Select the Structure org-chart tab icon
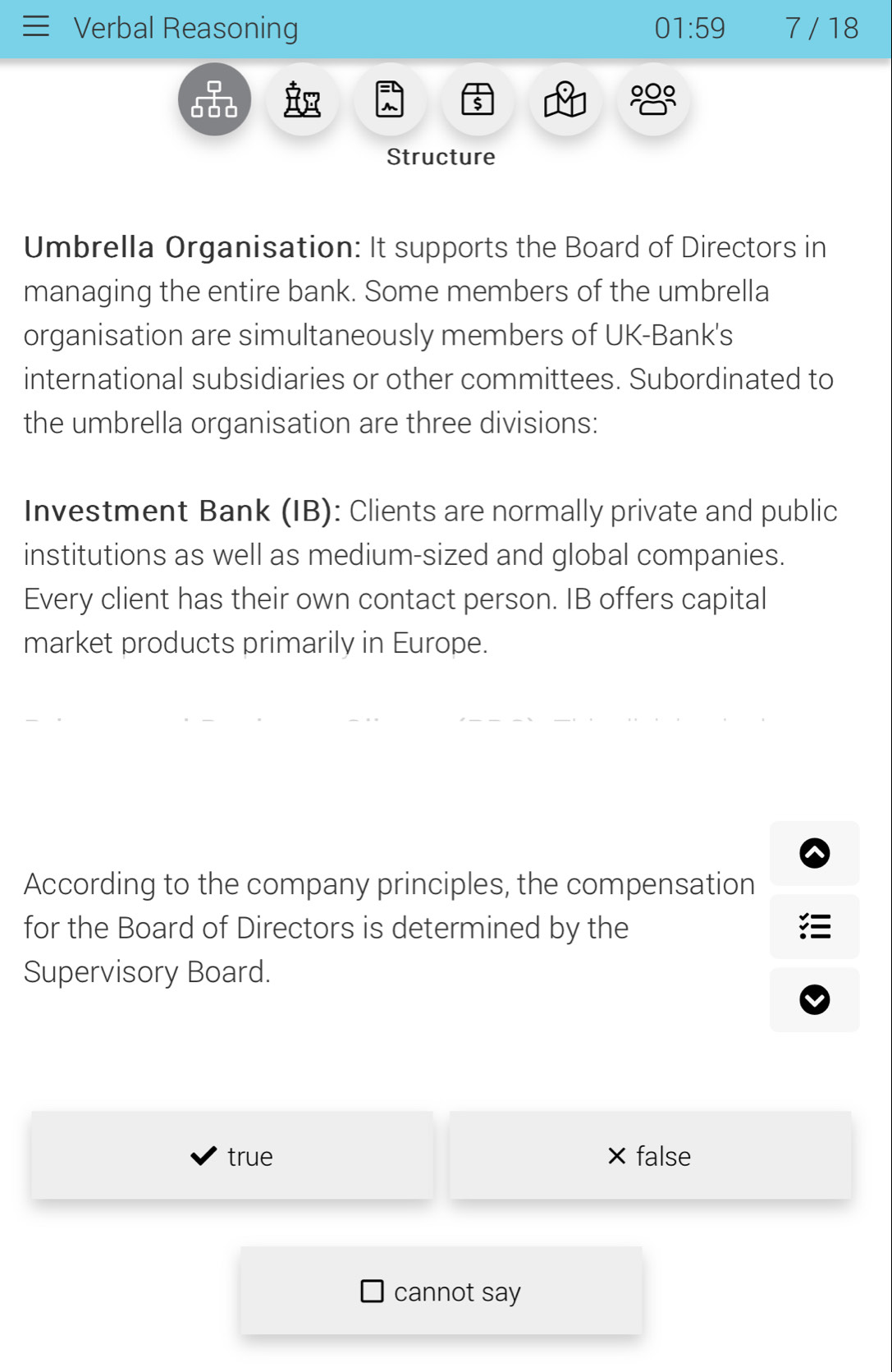This screenshot has height=1372, width=892. (x=214, y=99)
